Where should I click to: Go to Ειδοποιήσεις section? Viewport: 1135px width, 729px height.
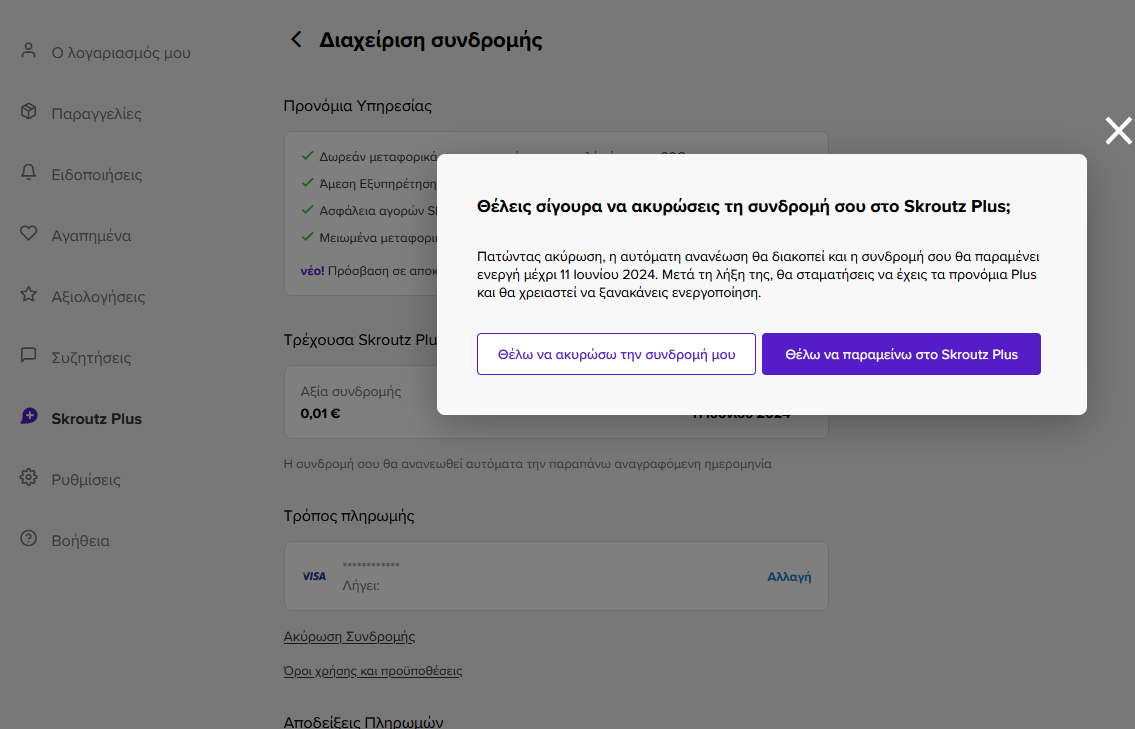pos(97,174)
